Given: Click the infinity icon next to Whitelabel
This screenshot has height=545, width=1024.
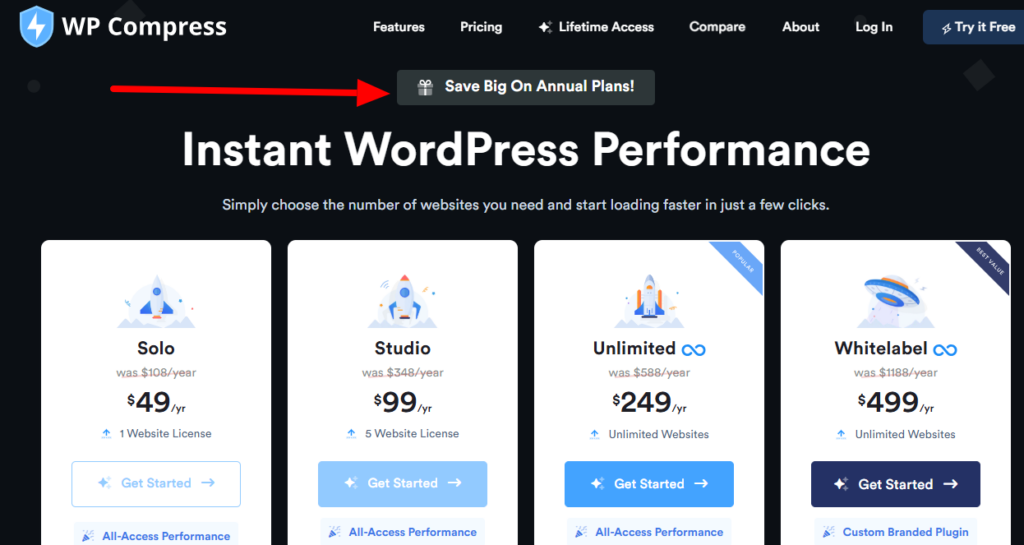Looking at the screenshot, I should tap(945, 350).
